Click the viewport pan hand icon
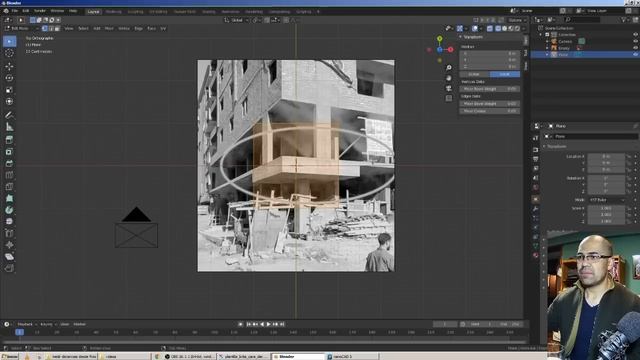 [449, 78]
